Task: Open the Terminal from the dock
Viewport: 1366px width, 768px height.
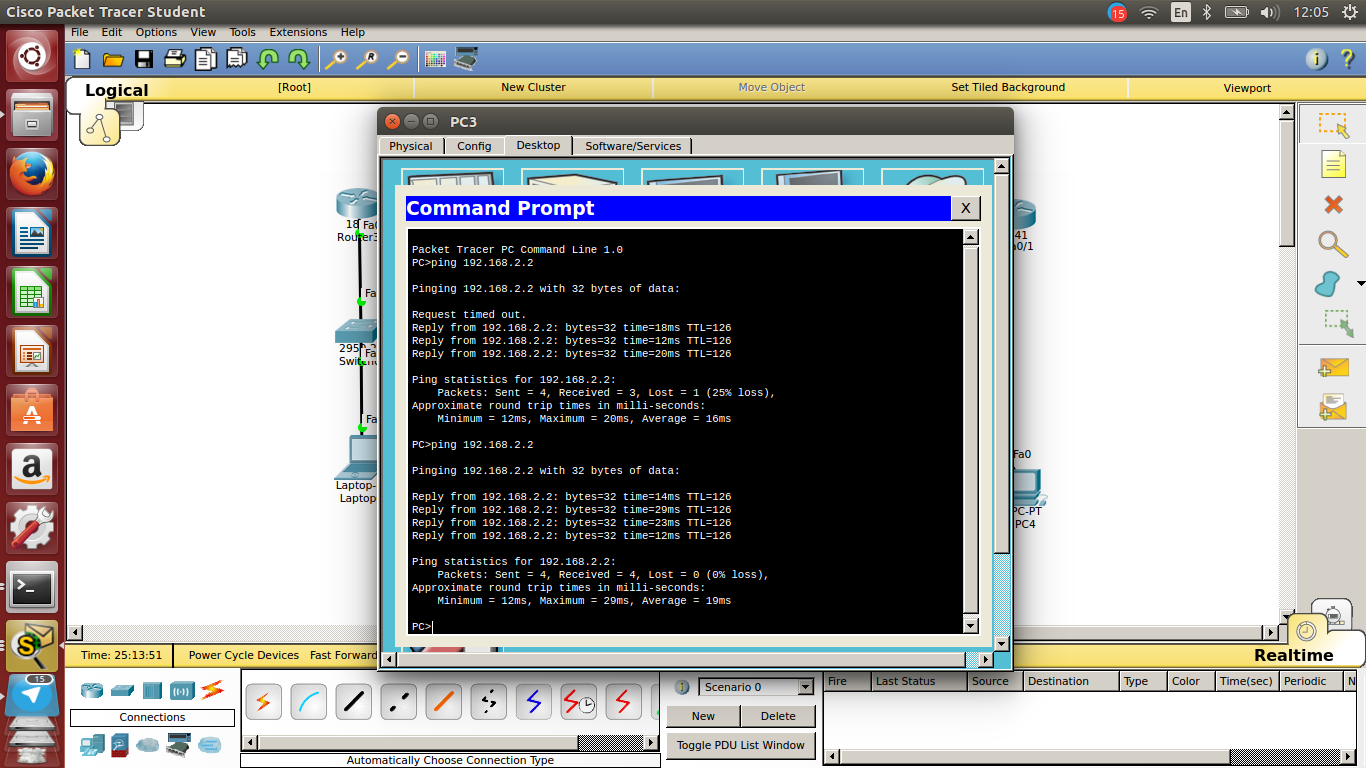Action: point(32,588)
